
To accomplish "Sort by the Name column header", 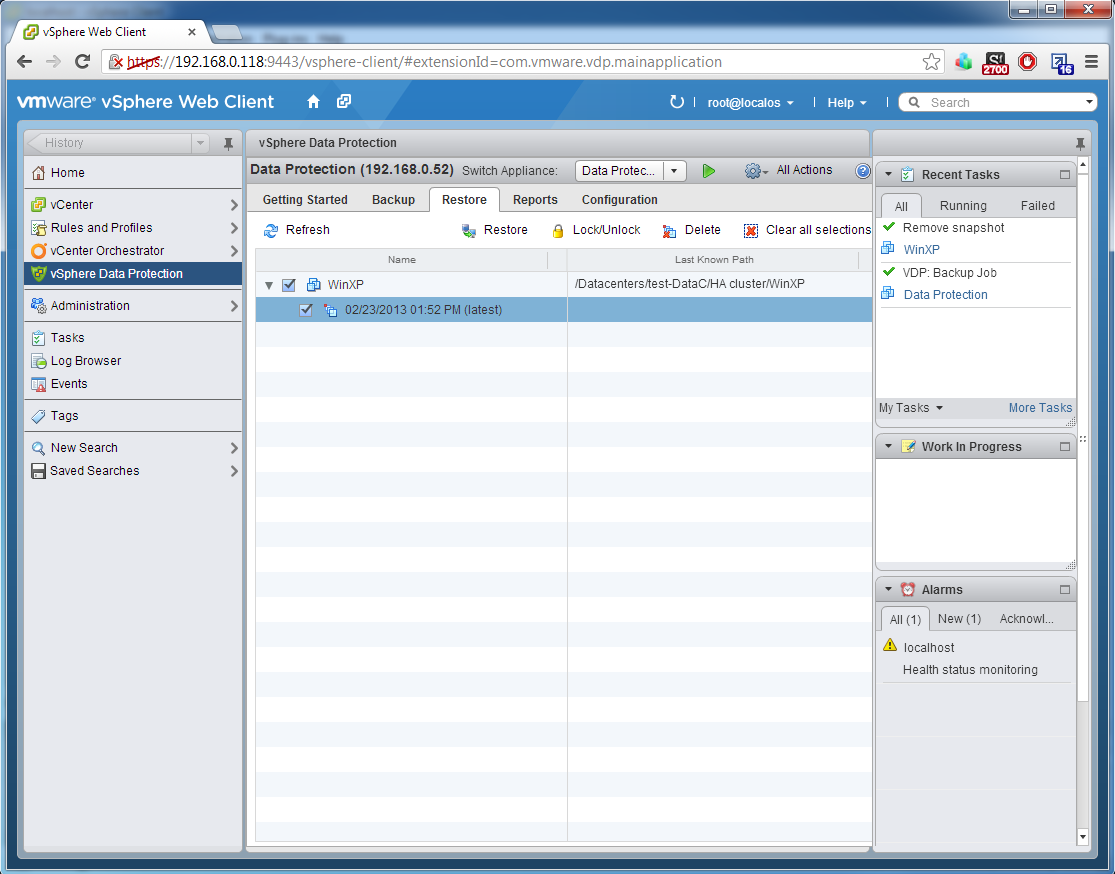I will pyautogui.click(x=402, y=260).
